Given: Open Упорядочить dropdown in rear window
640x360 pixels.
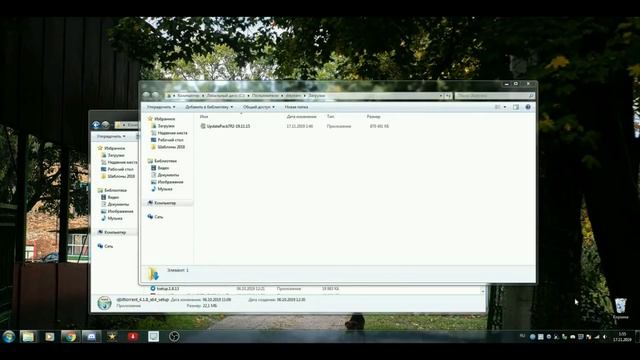Looking at the screenshot, I should (x=111, y=136).
